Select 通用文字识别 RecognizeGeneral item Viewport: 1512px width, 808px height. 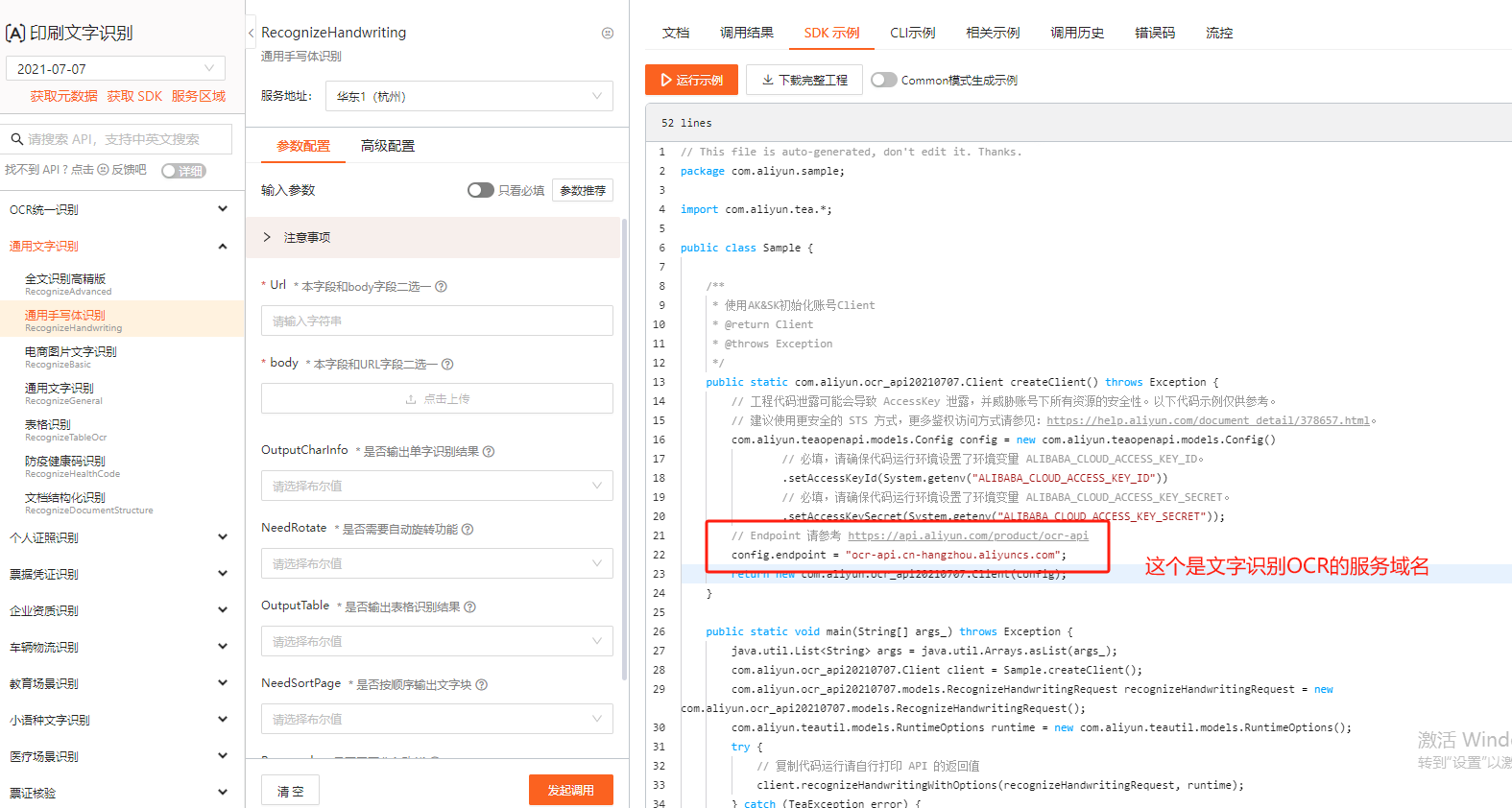(122, 393)
